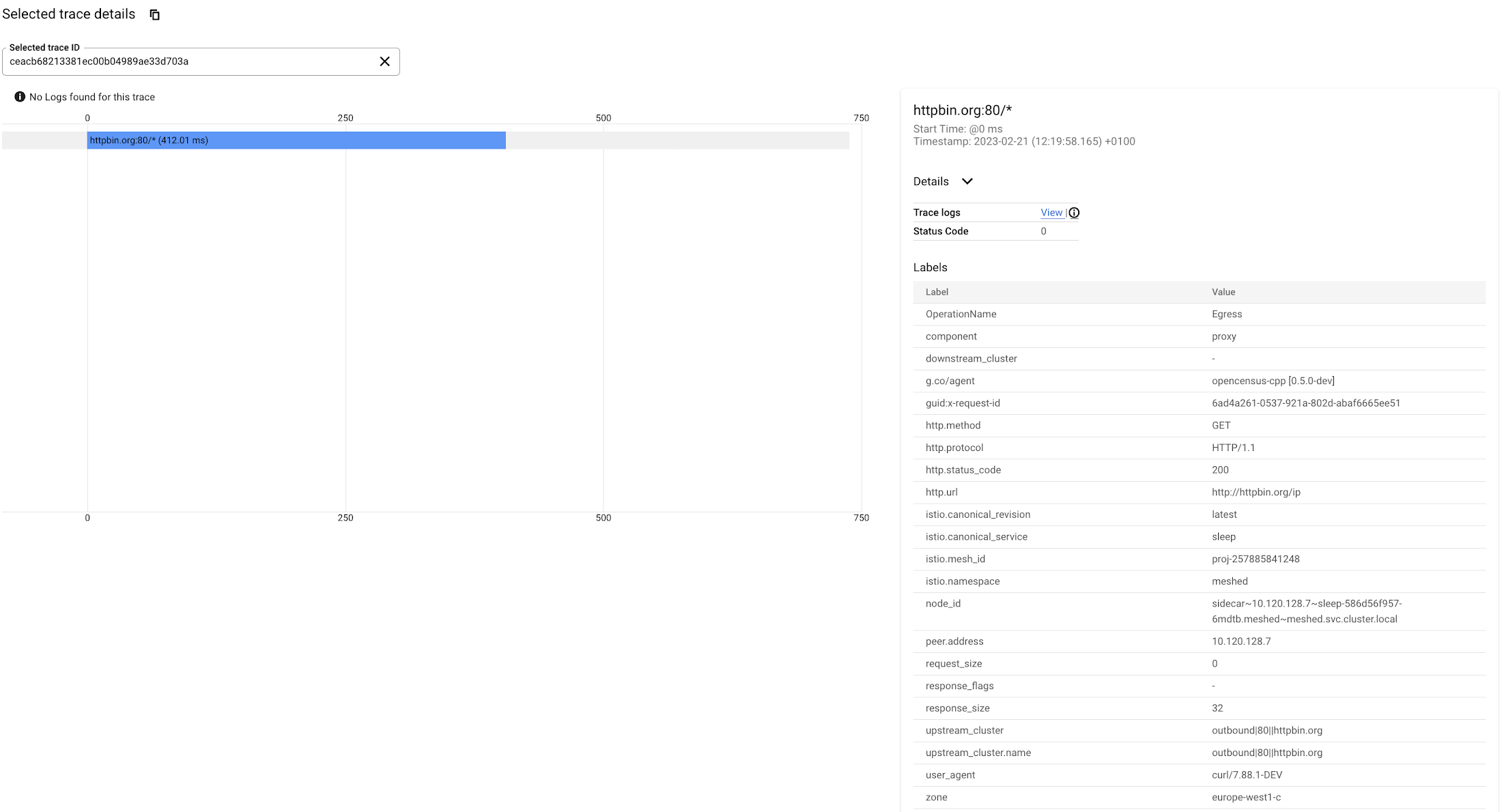
Task: Click the Timestamp 2023-02-21 text
Action: tap(1024, 142)
